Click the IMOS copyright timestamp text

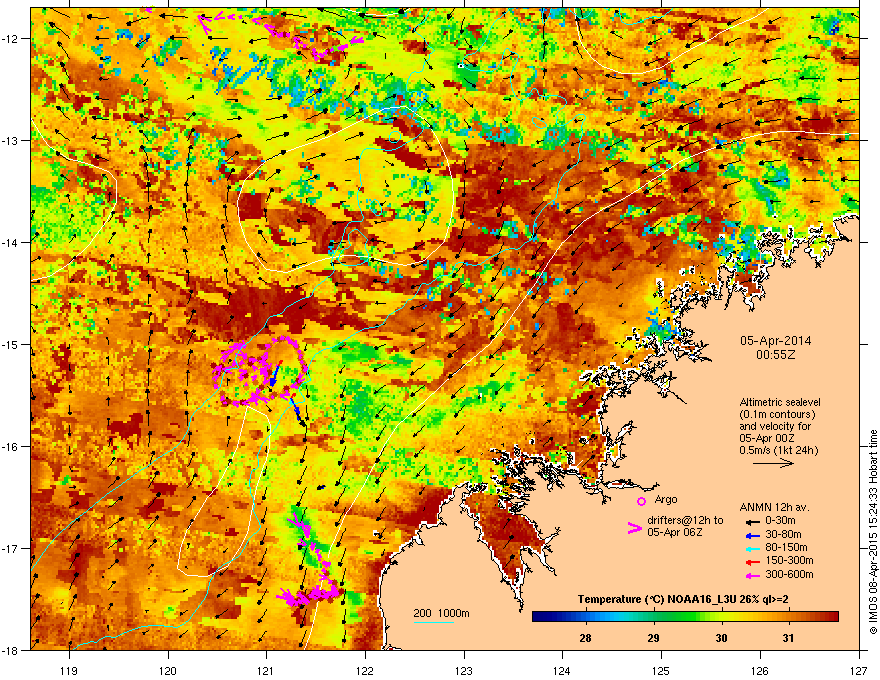pos(873,532)
